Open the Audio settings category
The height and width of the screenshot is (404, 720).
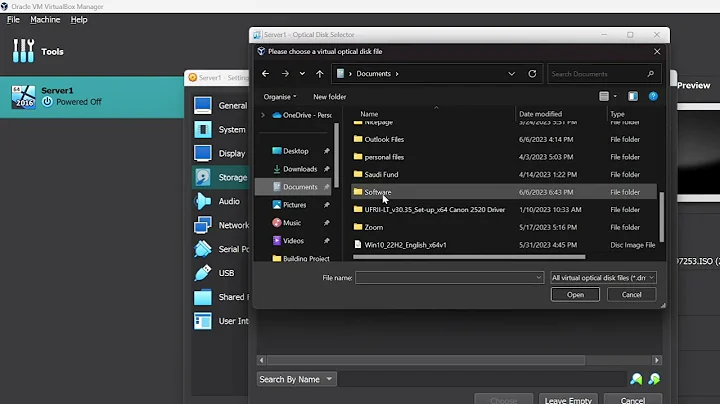tap(220, 201)
